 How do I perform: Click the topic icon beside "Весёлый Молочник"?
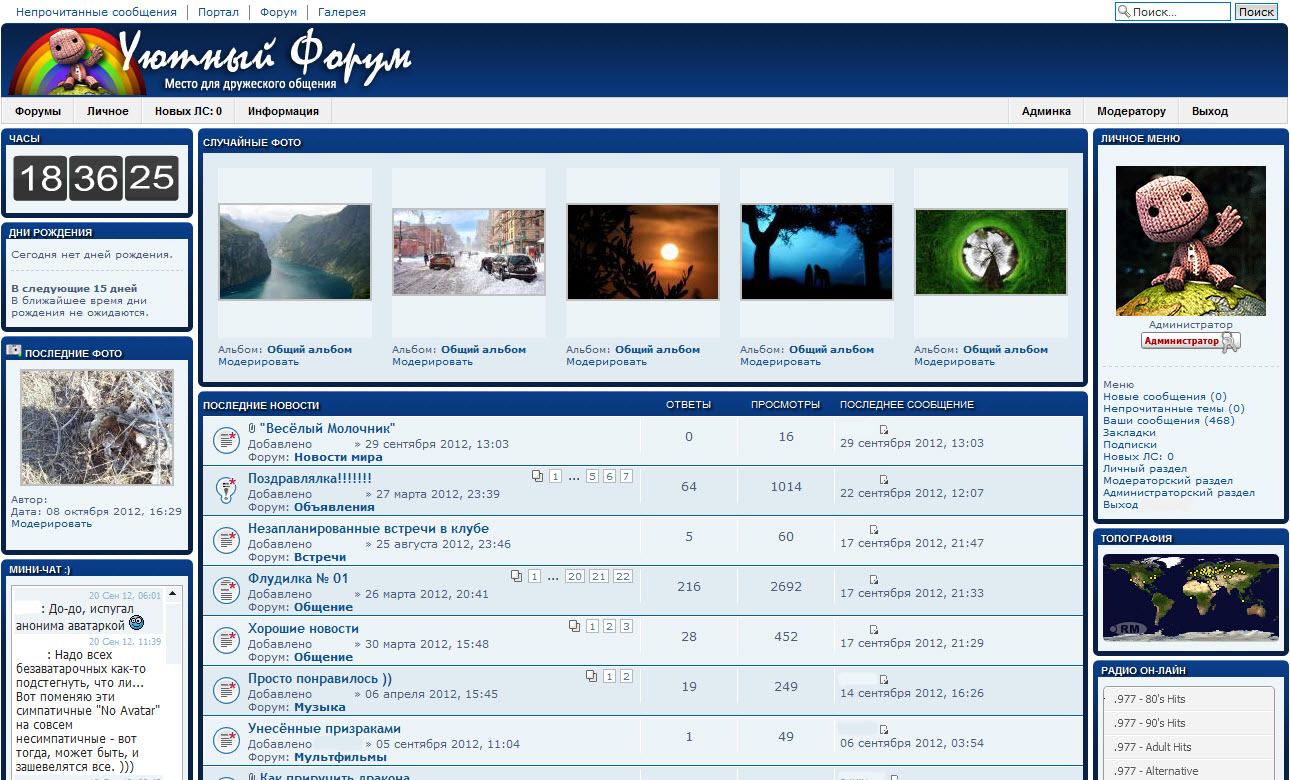226,440
